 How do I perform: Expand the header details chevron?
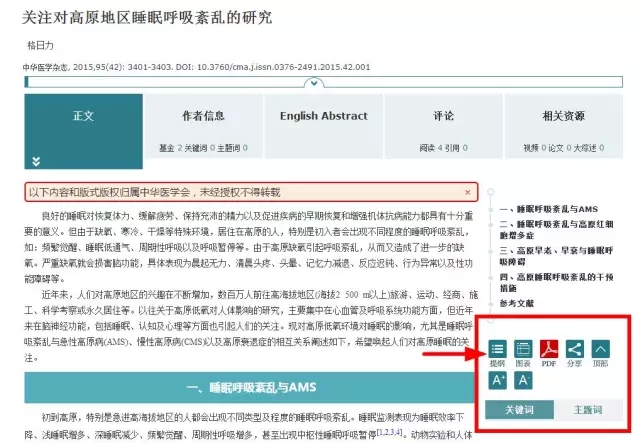point(314,83)
